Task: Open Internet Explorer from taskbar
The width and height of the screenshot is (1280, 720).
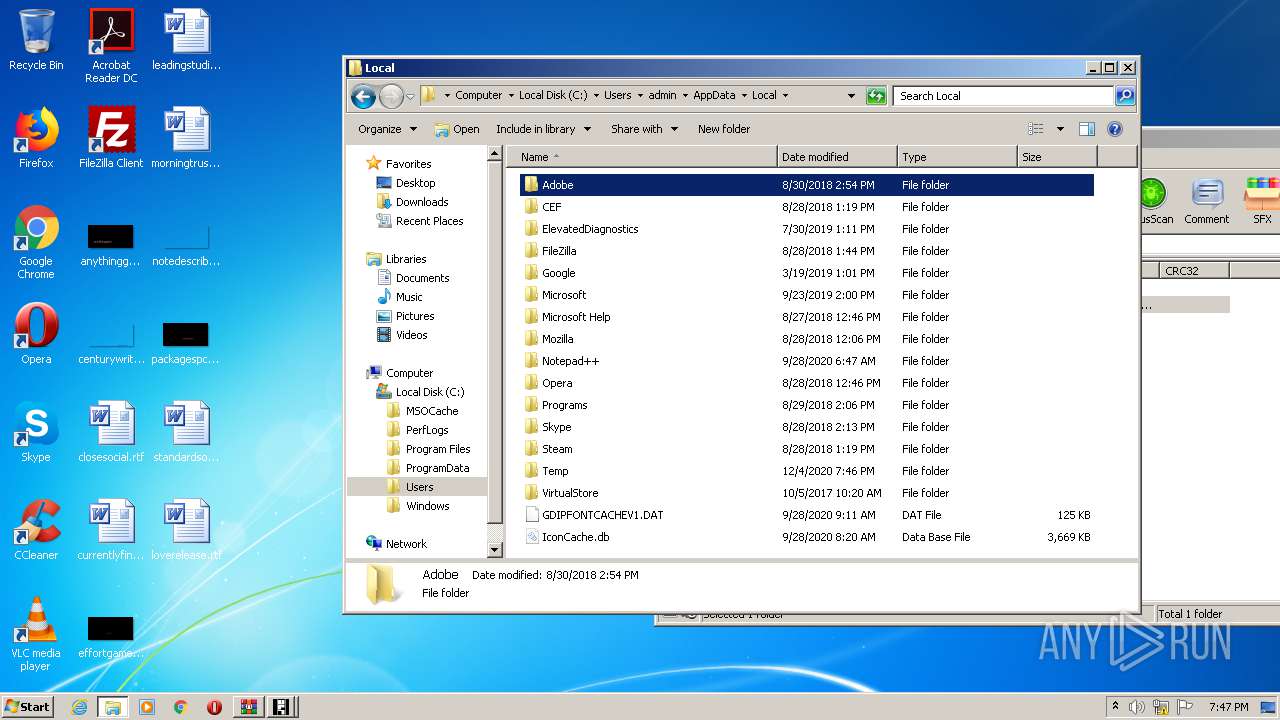Action: [x=79, y=707]
